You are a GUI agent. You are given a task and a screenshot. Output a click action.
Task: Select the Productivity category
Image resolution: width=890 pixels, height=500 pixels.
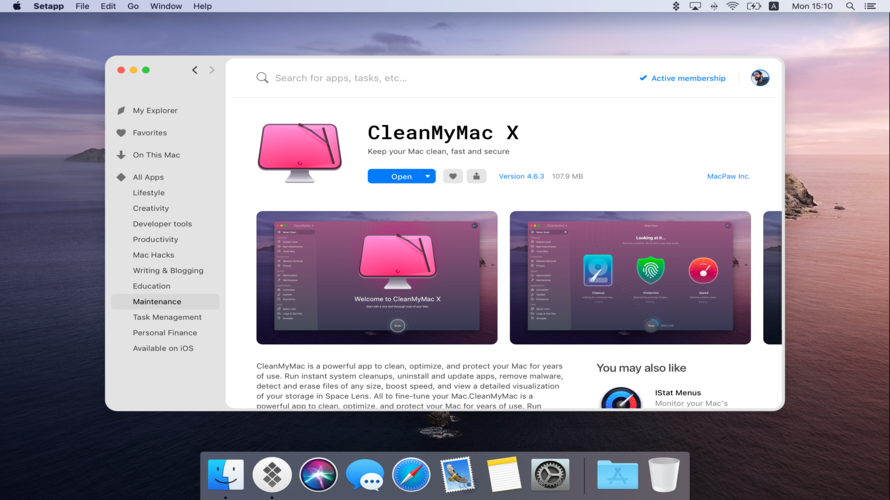pyautogui.click(x=156, y=240)
